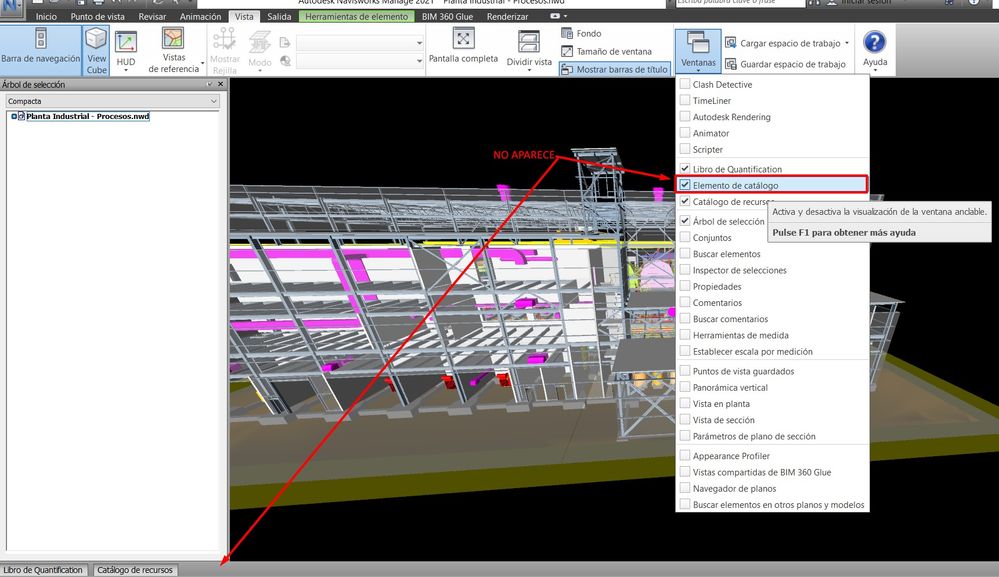
Task: Toggle auto-hide pin on Árbol de selección
Action: tap(210, 84)
